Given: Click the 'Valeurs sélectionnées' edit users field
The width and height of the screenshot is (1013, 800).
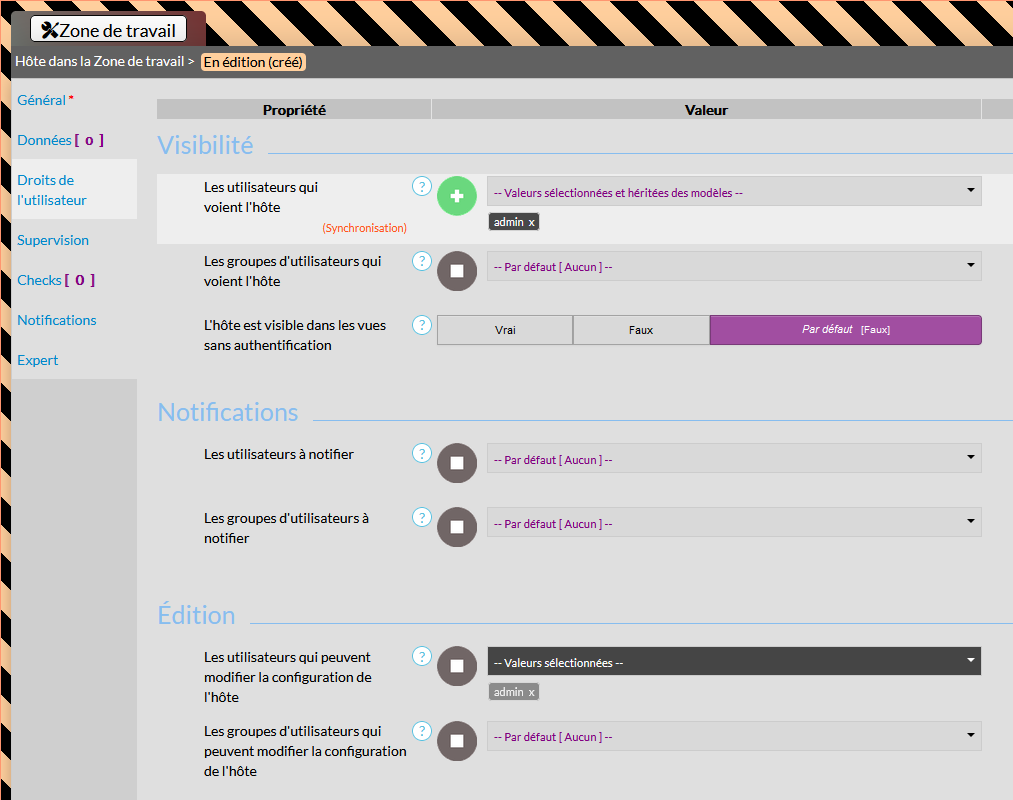Looking at the screenshot, I should point(733,661).
